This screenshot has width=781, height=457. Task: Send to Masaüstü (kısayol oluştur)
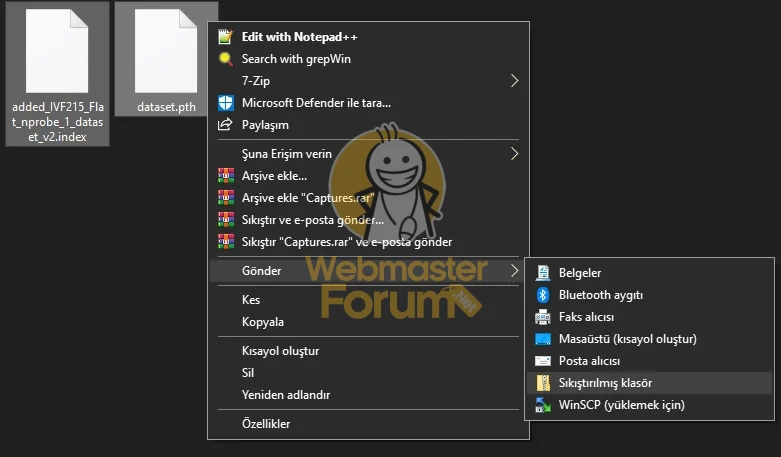pyautogui.click(x=649, y=339)
